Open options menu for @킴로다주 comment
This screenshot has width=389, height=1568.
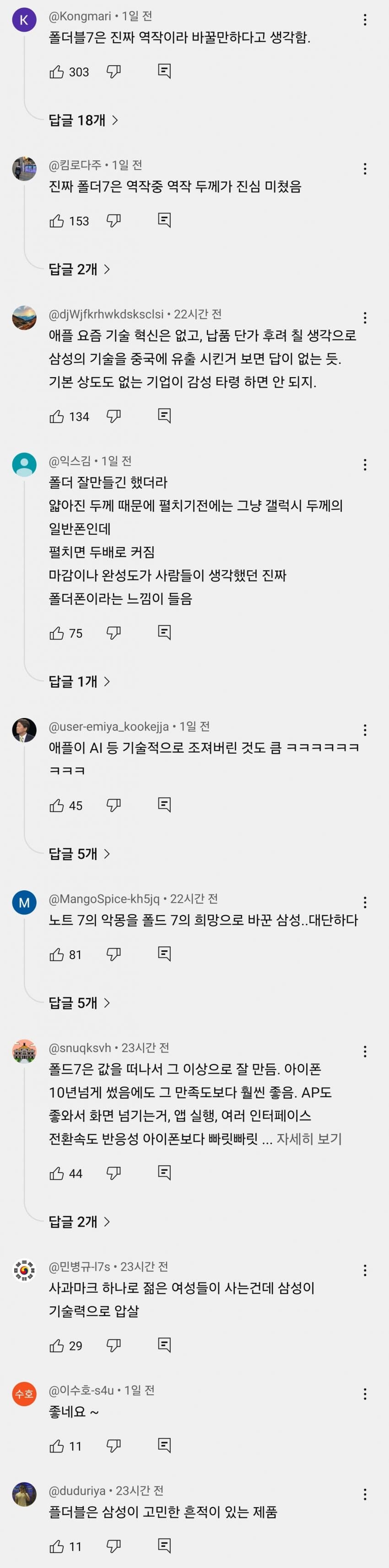pyautogui.click(x=365, y=169)
